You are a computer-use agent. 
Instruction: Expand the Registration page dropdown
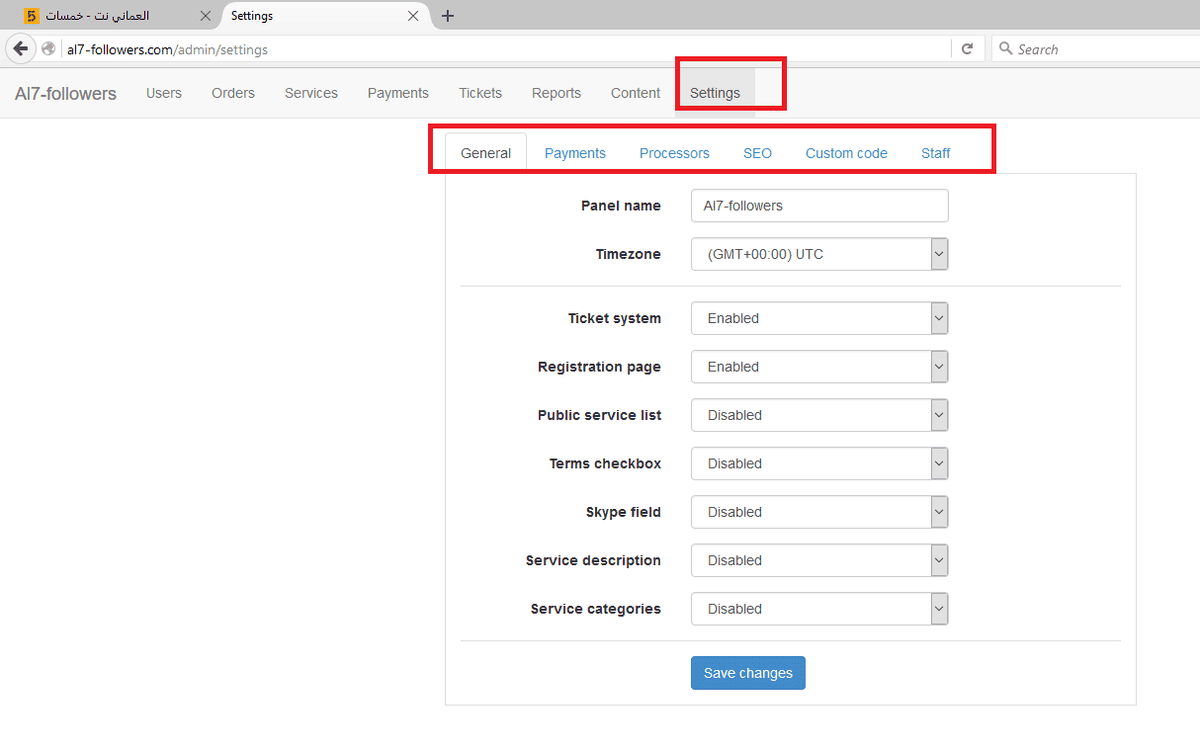(x=819, y=367)
